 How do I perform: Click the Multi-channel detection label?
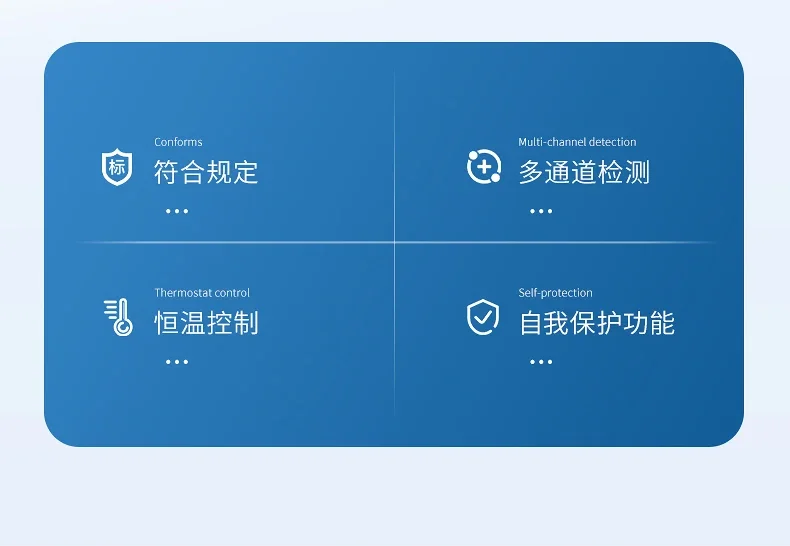tap(577, 142)
